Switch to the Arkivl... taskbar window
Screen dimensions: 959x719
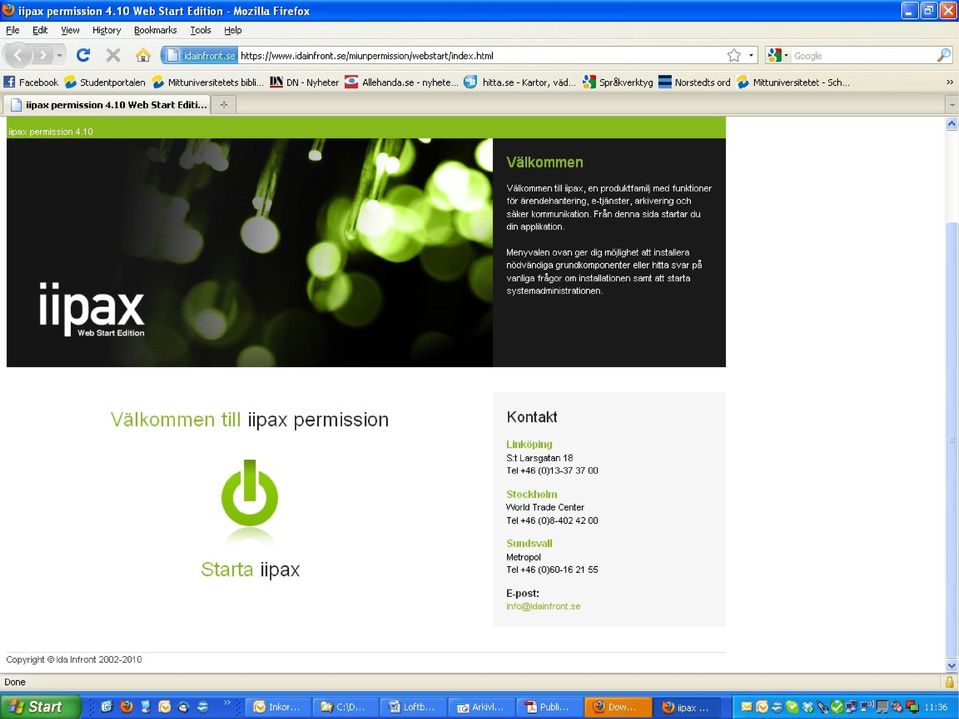(x=482, y=707)
